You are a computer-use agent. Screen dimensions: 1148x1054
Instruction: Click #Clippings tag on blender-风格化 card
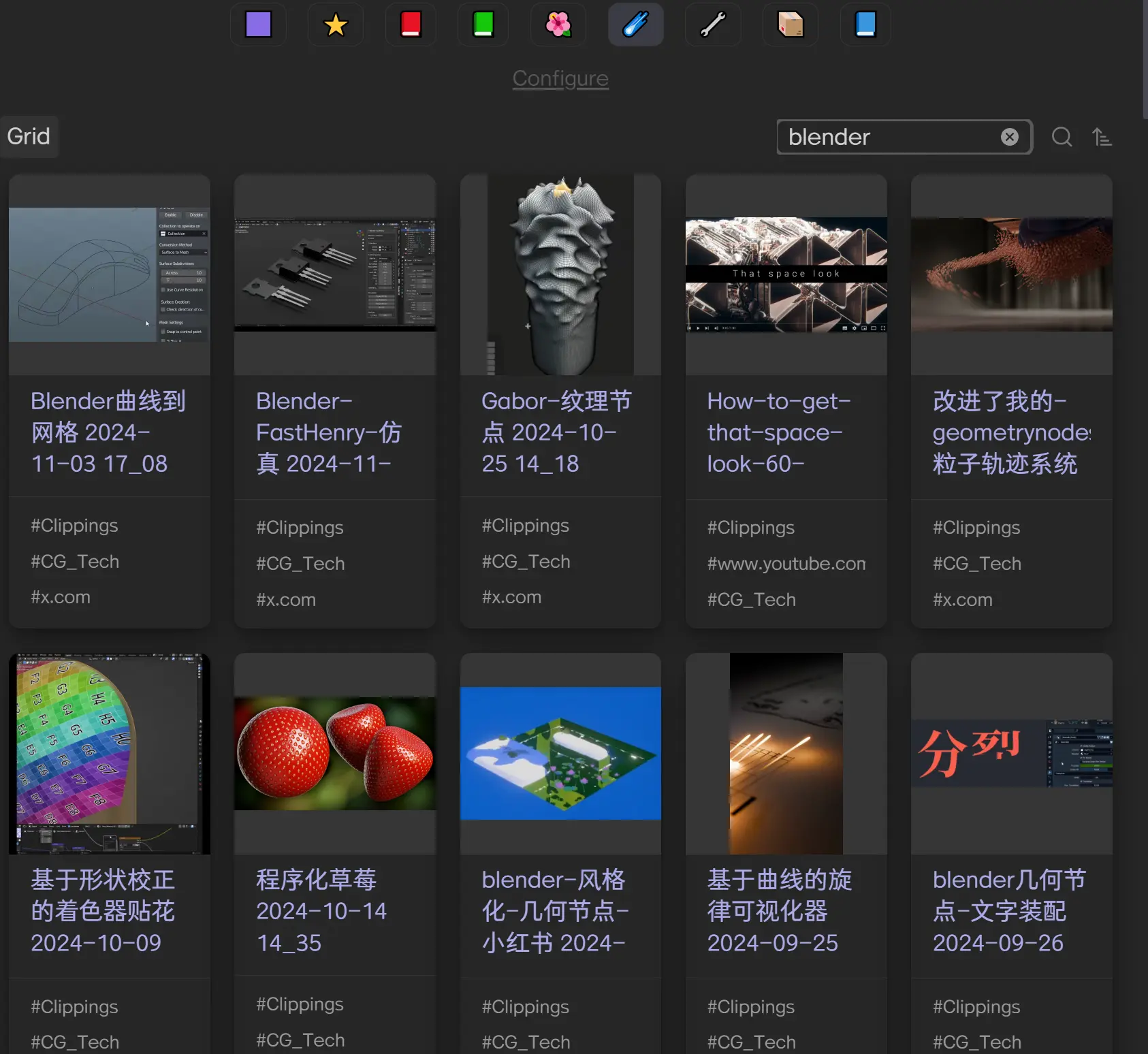point(525,1007)
